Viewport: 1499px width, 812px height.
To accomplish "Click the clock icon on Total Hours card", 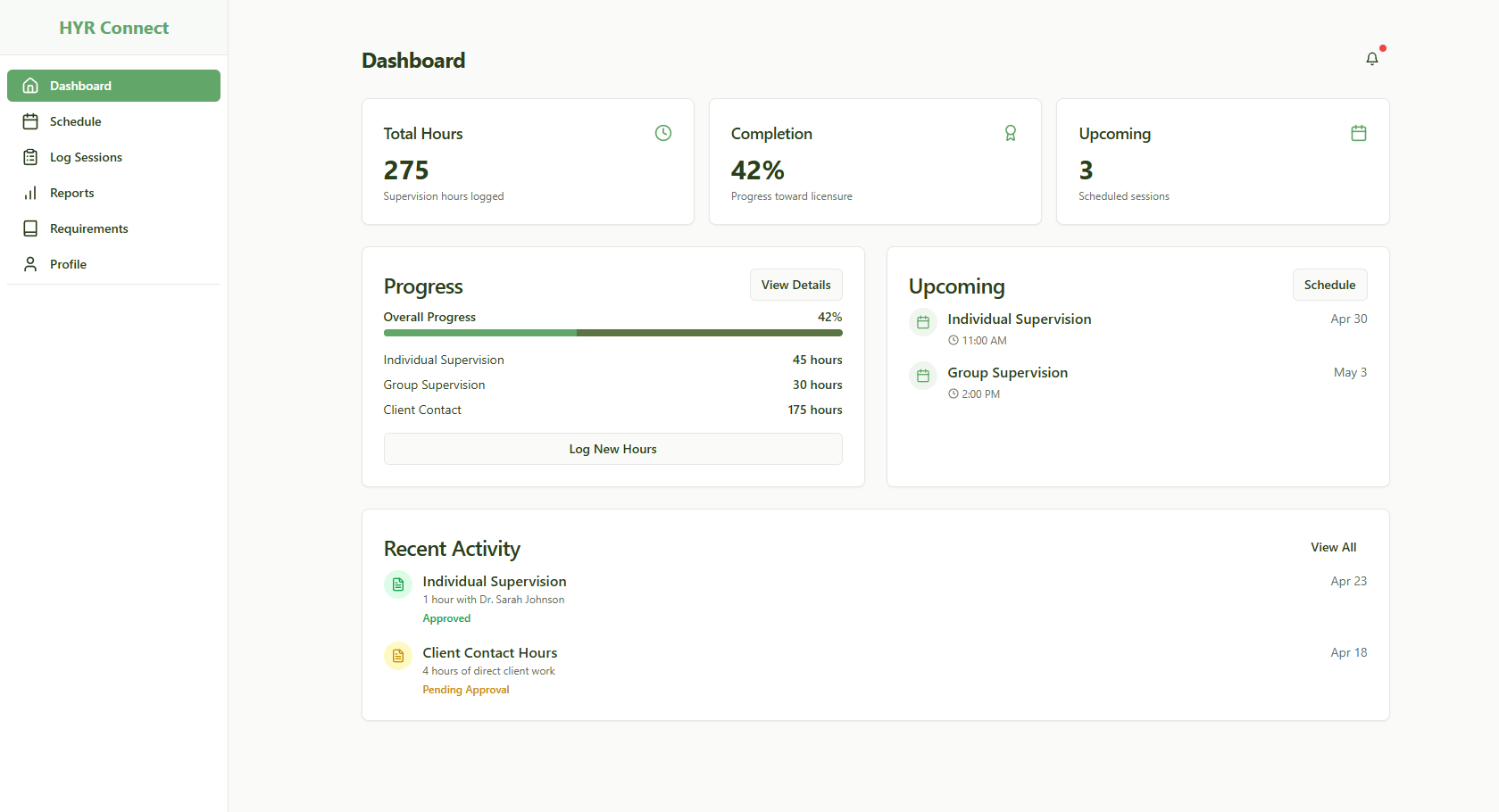I will [663, 132].
